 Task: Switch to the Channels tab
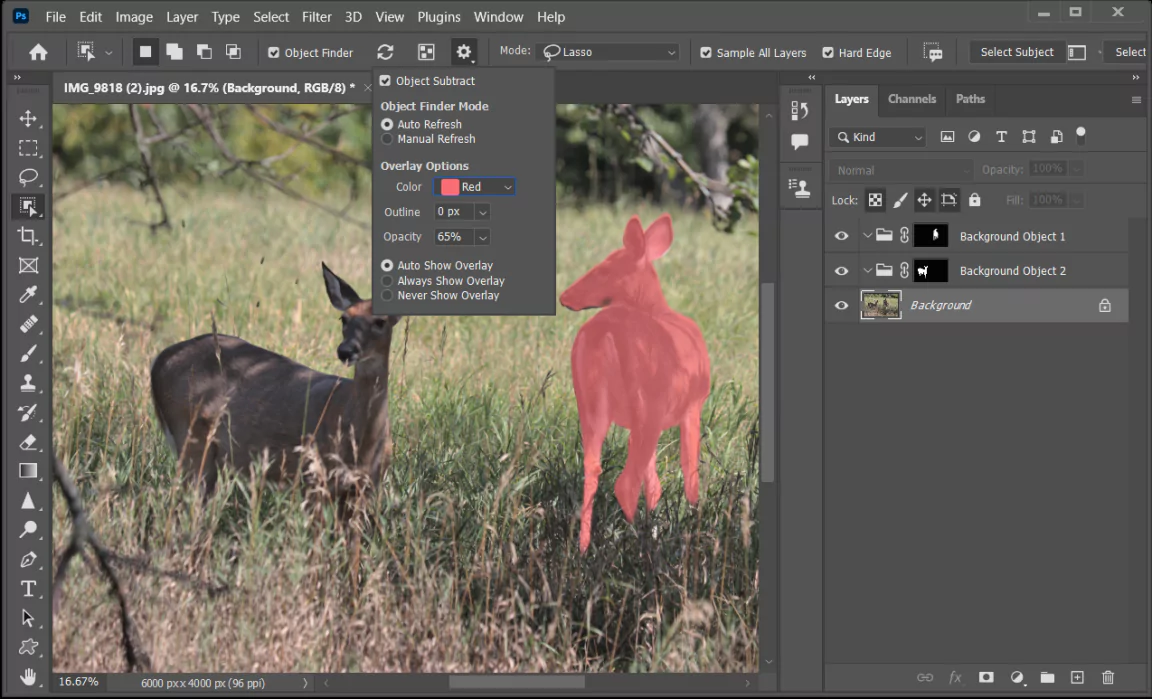(x=911, y=99)
